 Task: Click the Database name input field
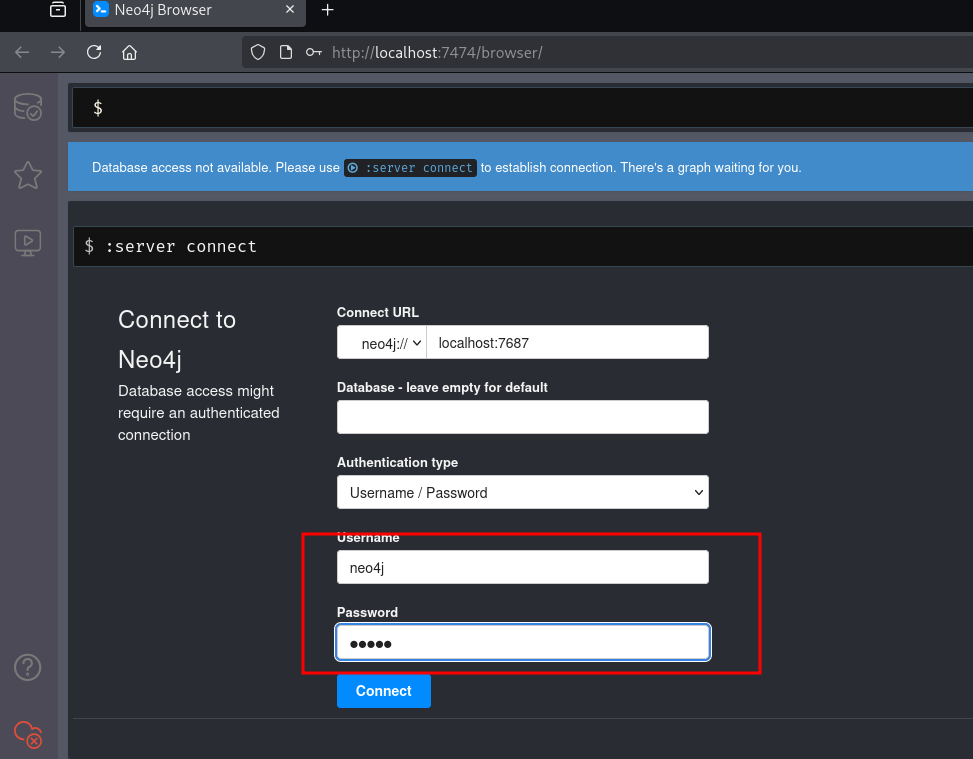522,417
